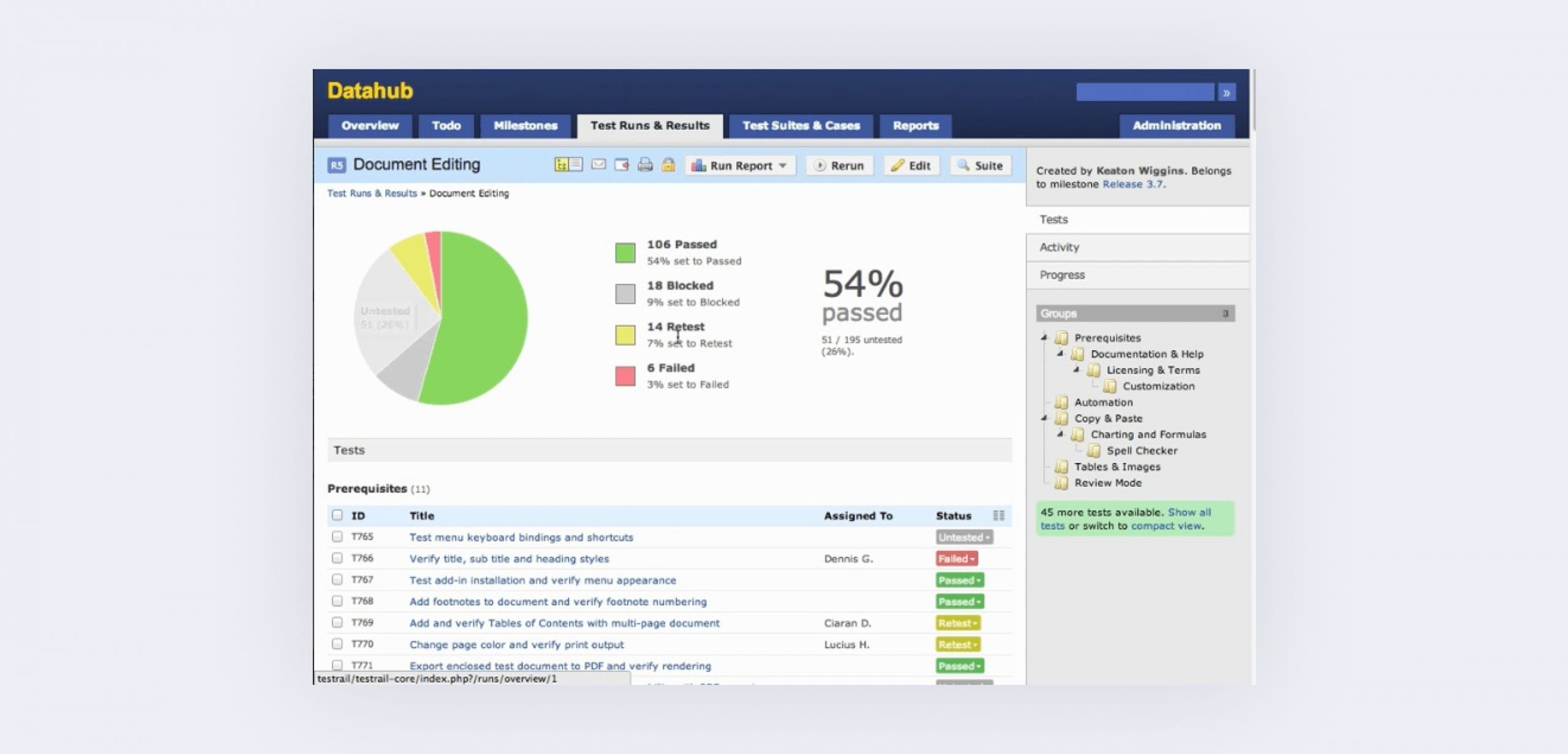Collapse the Copy & Paste group
Viewport: 1568px width, 754px height.
click(1045, 418)
